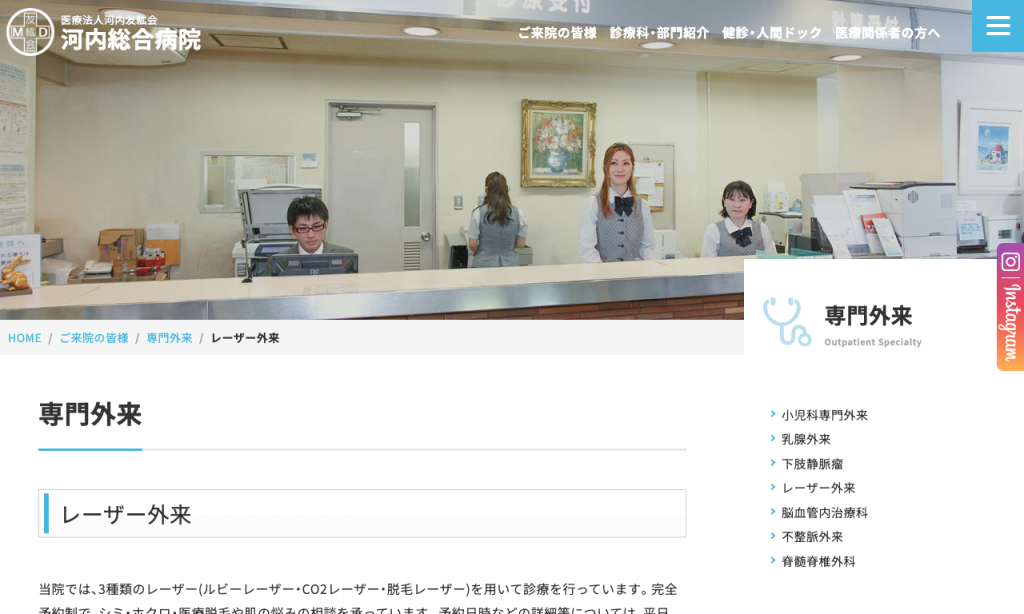Click the stethoscope icon beside 専門外来
Screen dimensions: 1024x614
(786, 321)
